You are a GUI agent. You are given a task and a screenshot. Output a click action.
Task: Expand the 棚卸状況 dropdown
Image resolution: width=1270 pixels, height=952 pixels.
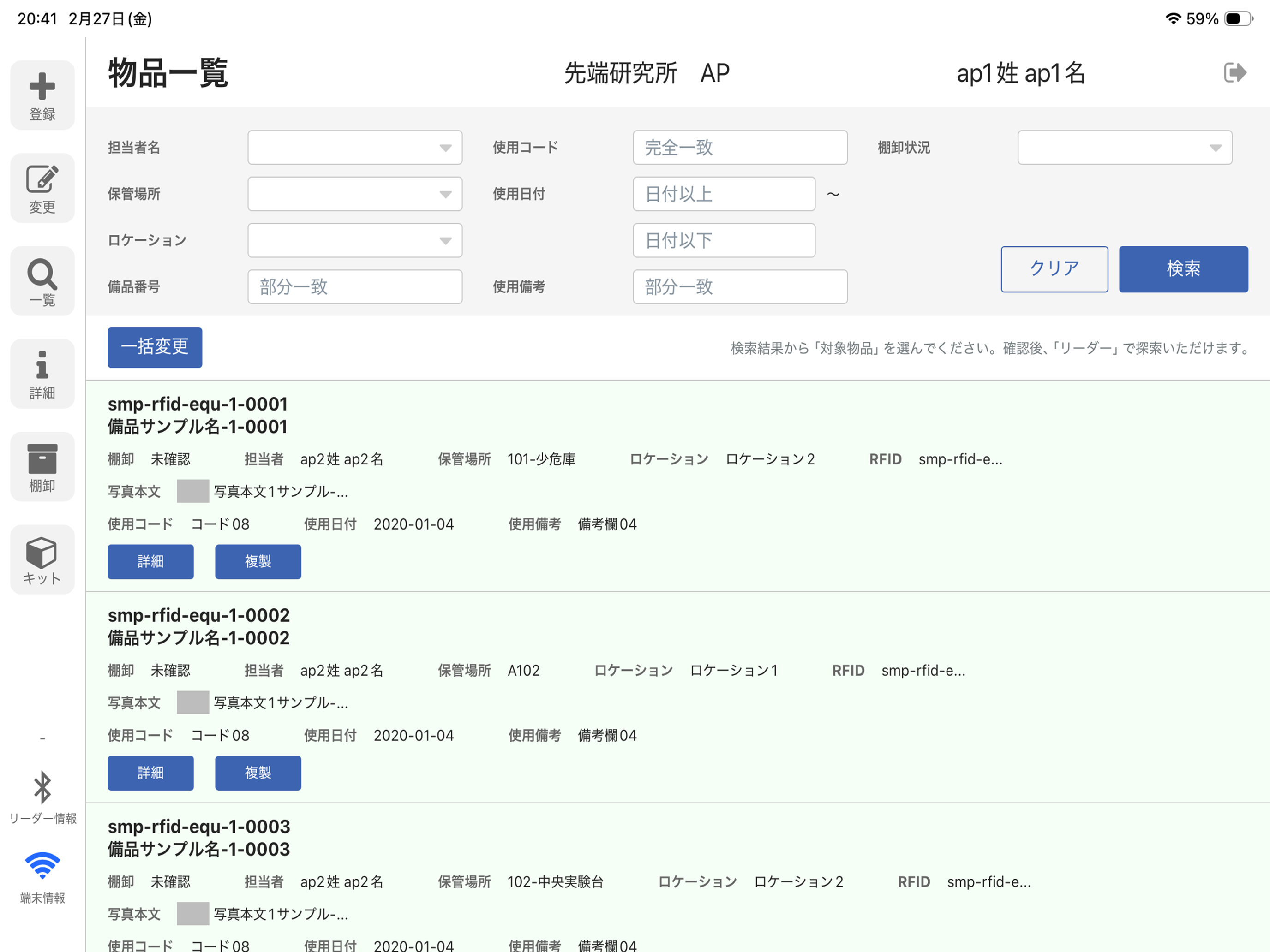tap(1125, 148)
